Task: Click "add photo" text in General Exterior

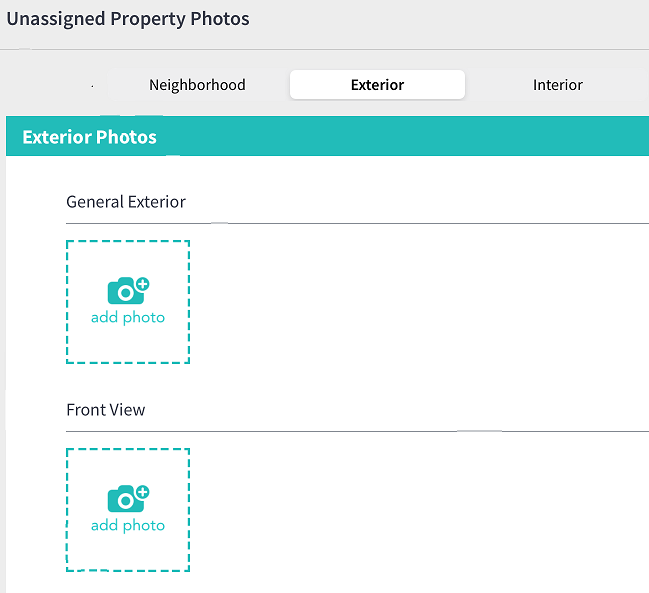Action: pyautogui.click(x=128, y=317)
